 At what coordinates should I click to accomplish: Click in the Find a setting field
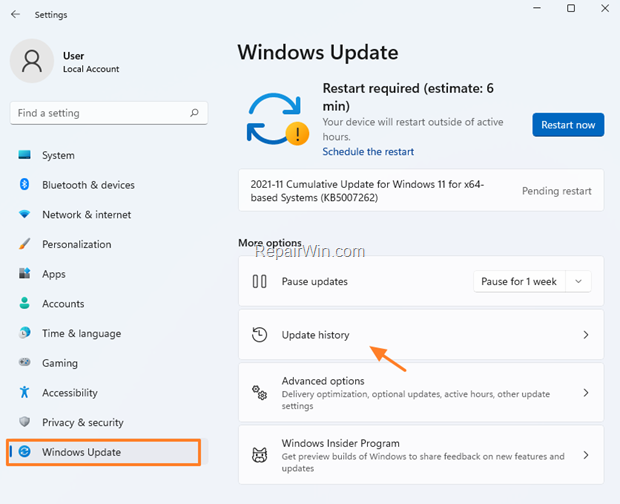[109, 113]
